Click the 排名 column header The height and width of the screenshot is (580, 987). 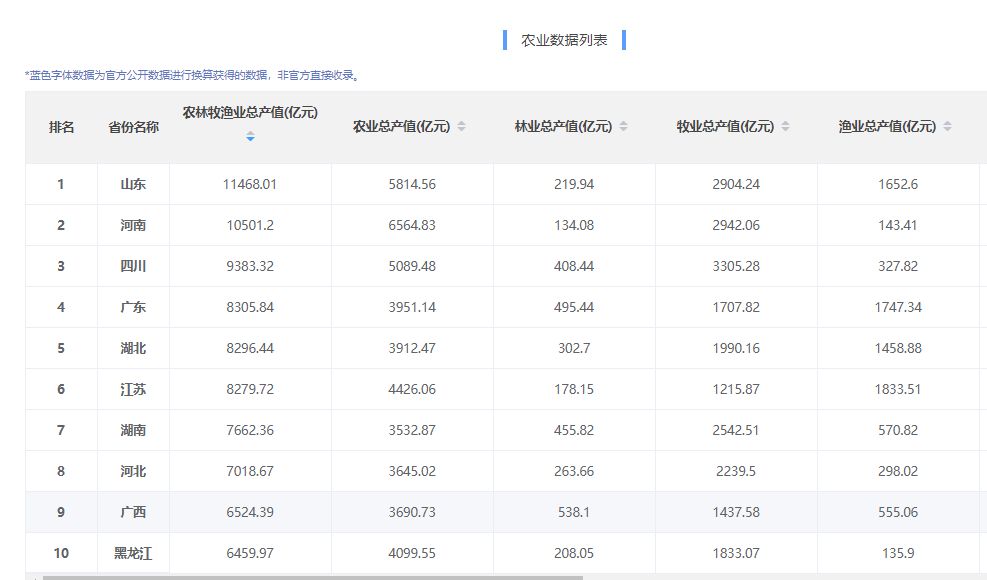61,127
